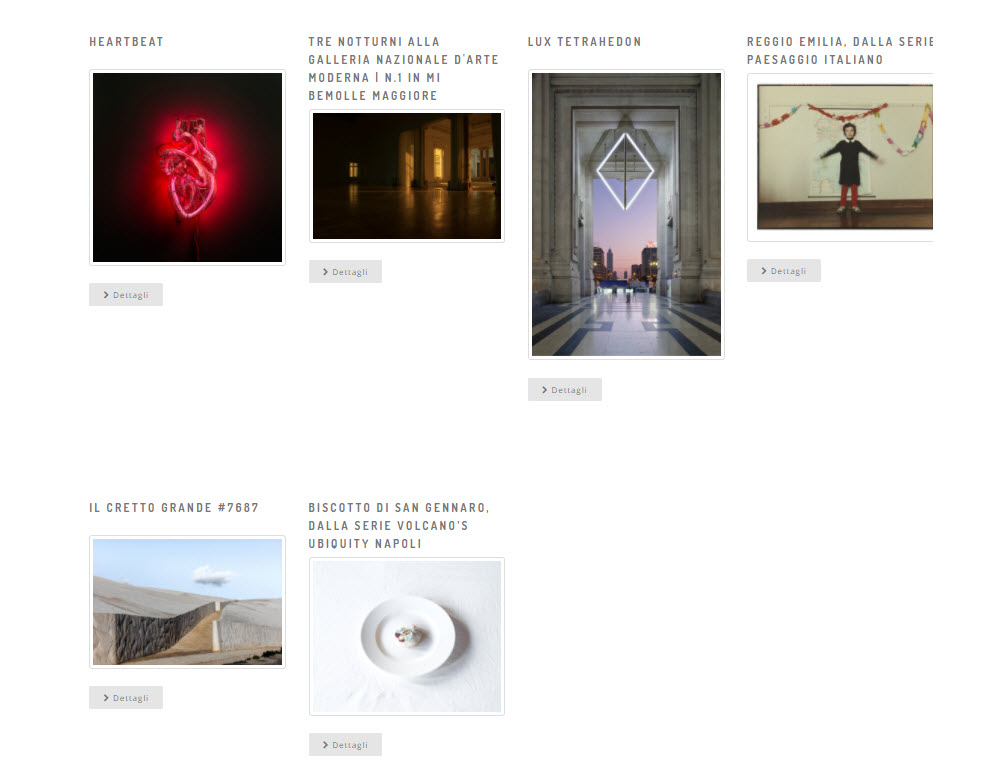Click the LUX TETRAHEDON title
Screen dimensions: 988x776
[x=585, y=42]
